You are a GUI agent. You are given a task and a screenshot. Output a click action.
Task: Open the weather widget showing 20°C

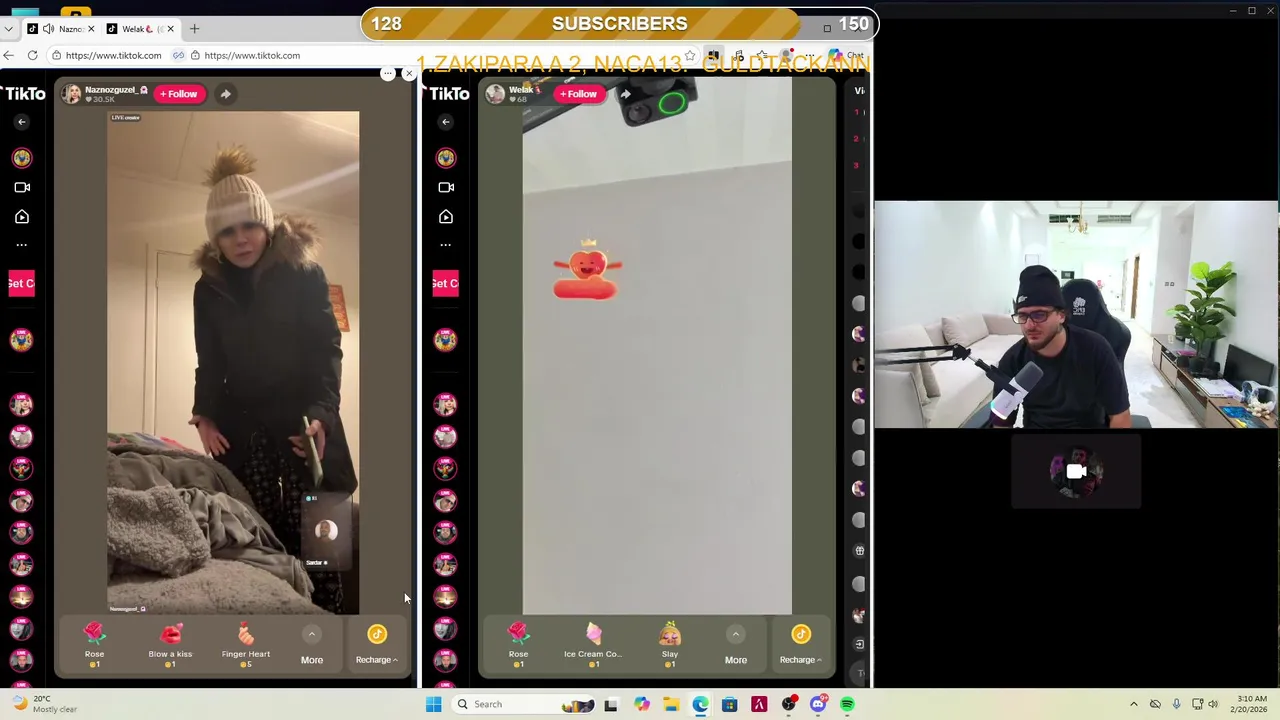[44, 704]
